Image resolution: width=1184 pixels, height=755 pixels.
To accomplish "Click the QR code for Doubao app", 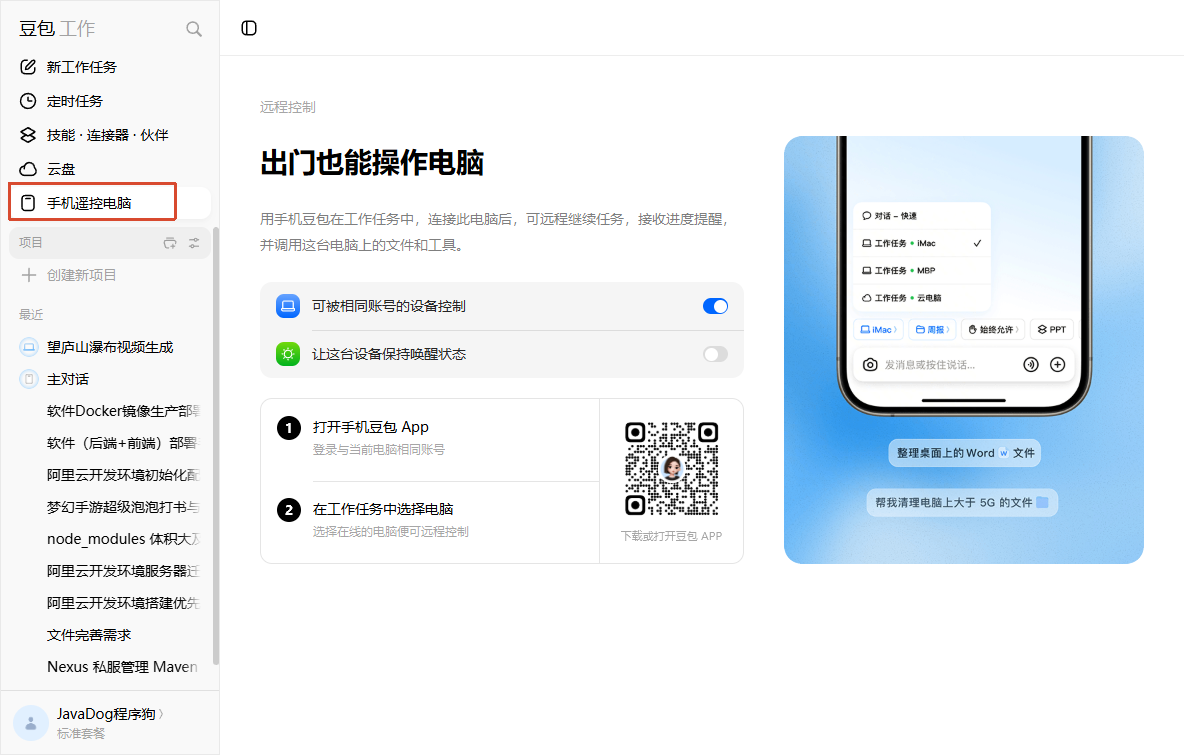I will pos(671,469).
